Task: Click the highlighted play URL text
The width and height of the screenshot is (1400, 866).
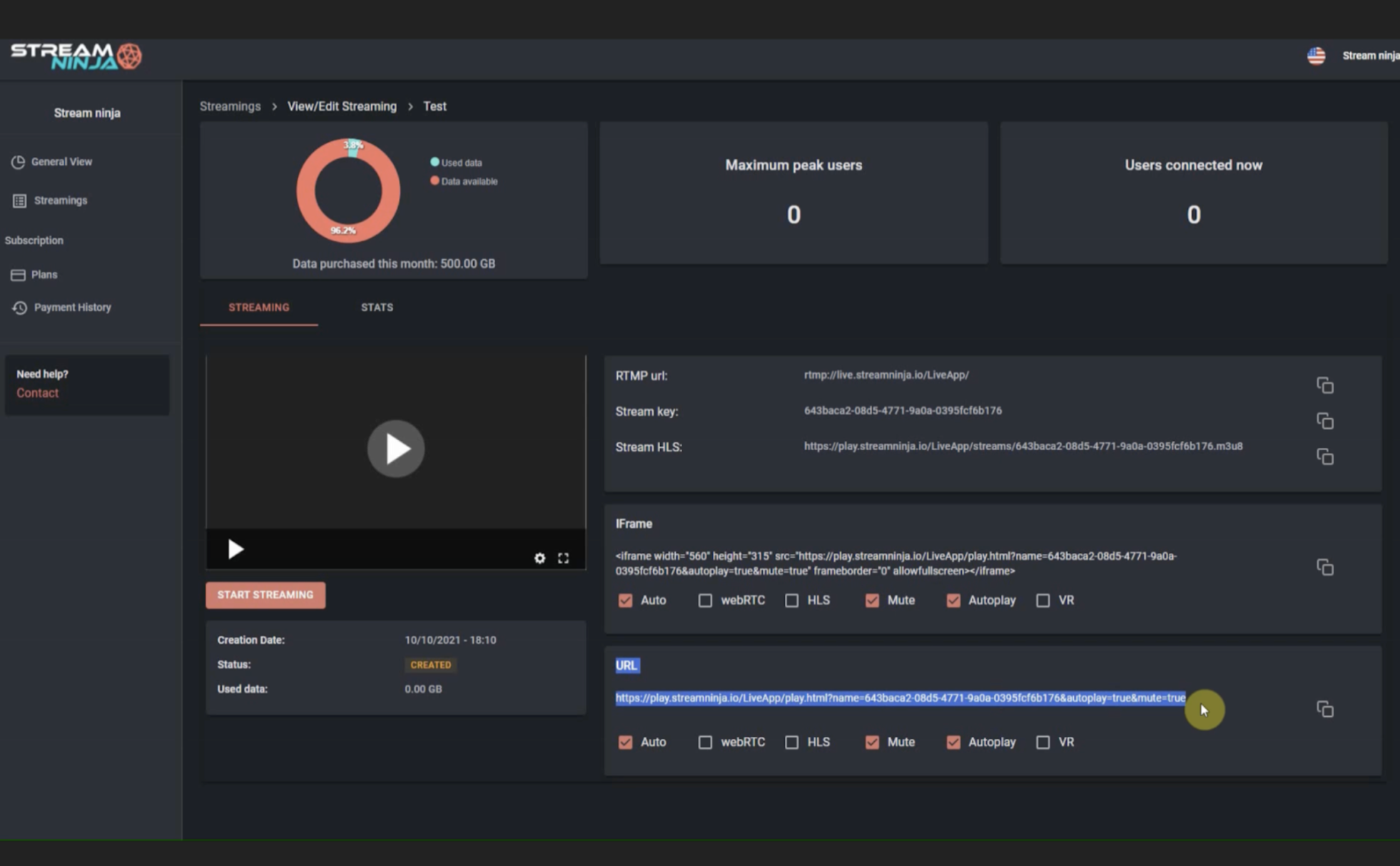Action: (900, 698)
